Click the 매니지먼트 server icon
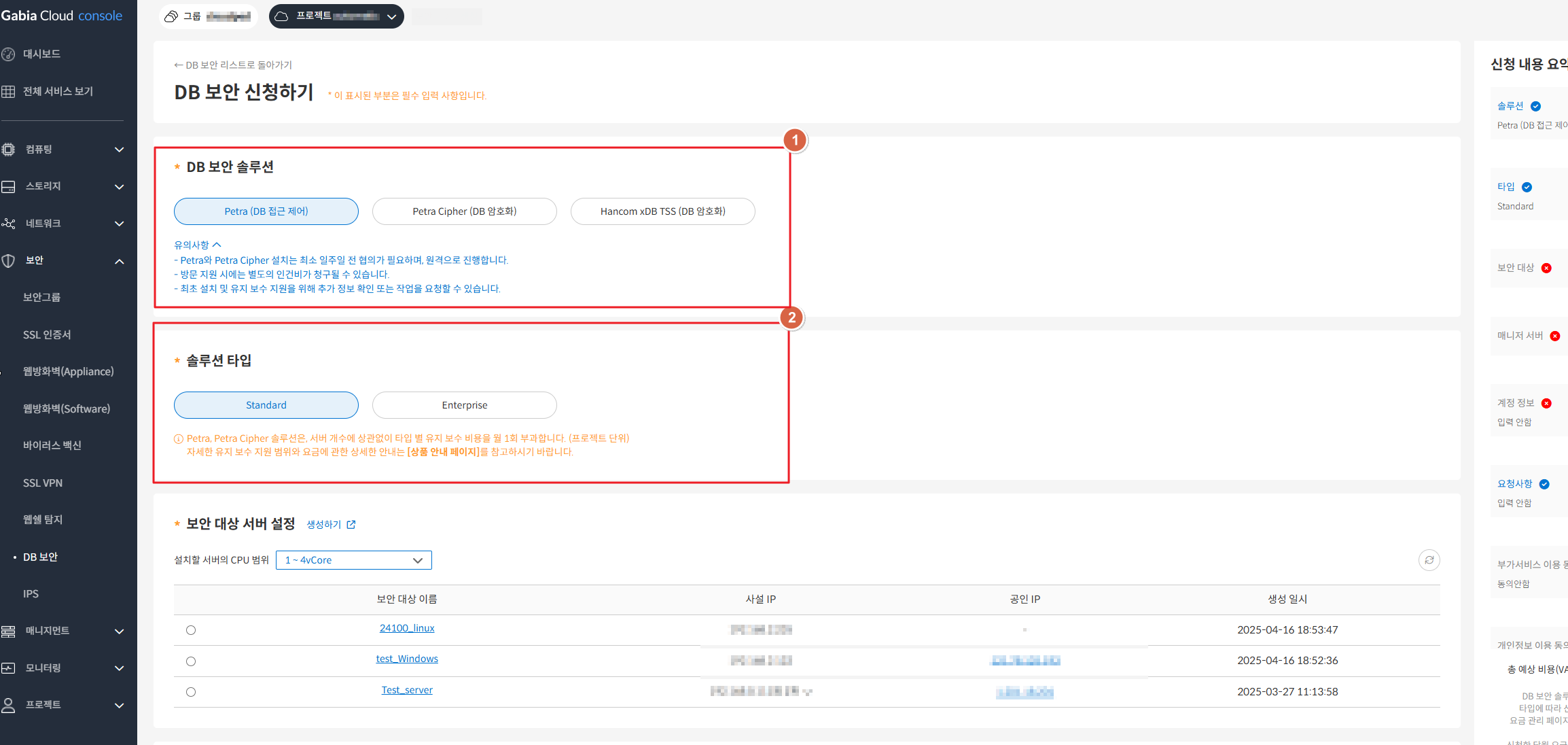The height and width of the screenshot is (745, 1568). (8, 631)
